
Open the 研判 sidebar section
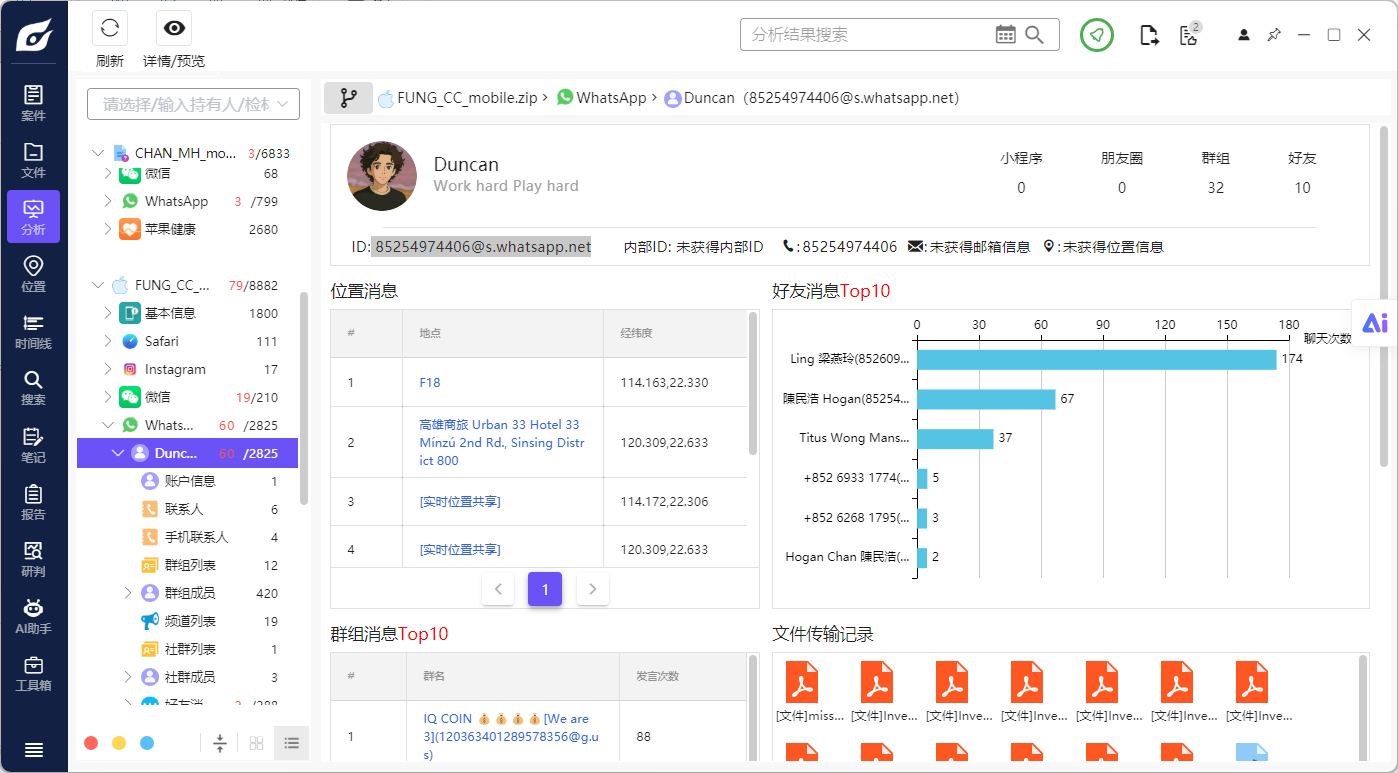coord(33,559)
